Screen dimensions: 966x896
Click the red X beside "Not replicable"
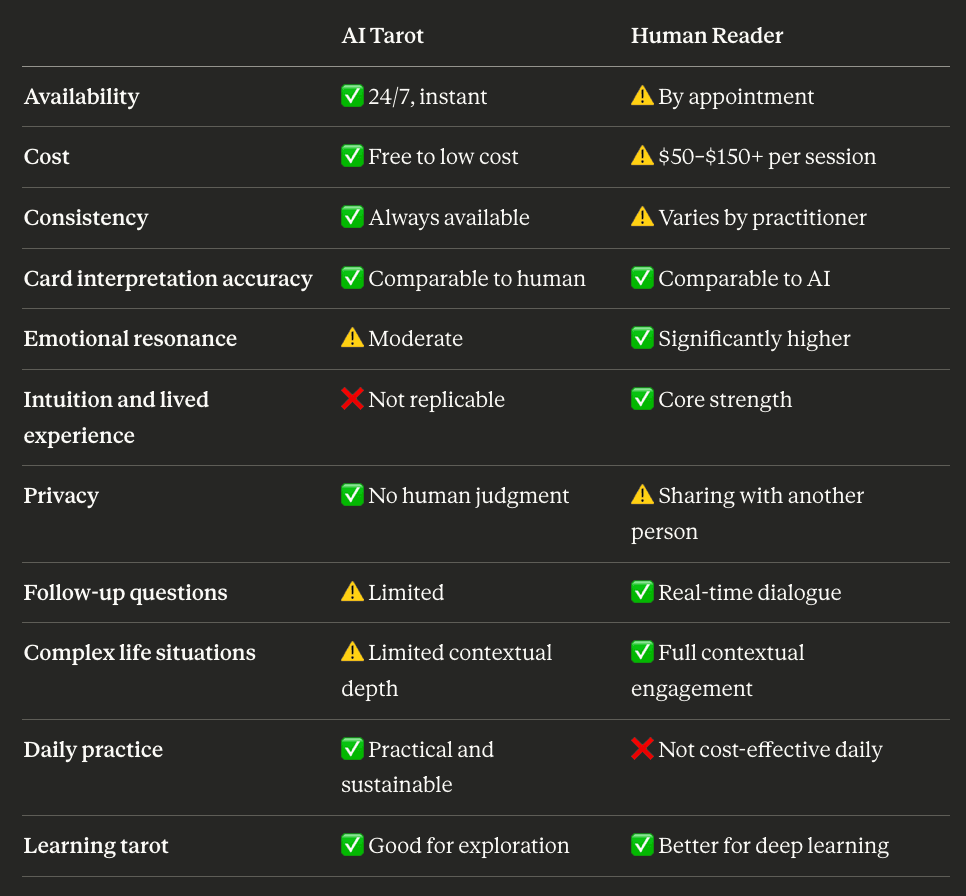pyautogui.click(x=352, y=399)
